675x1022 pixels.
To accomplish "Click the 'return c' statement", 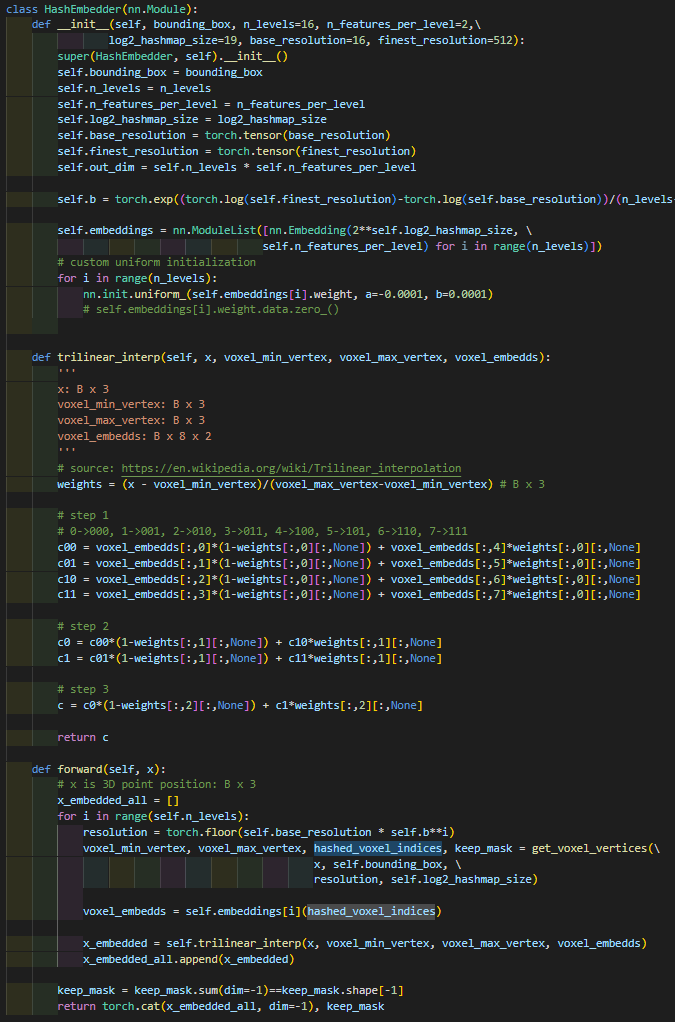I will [83, 737].
